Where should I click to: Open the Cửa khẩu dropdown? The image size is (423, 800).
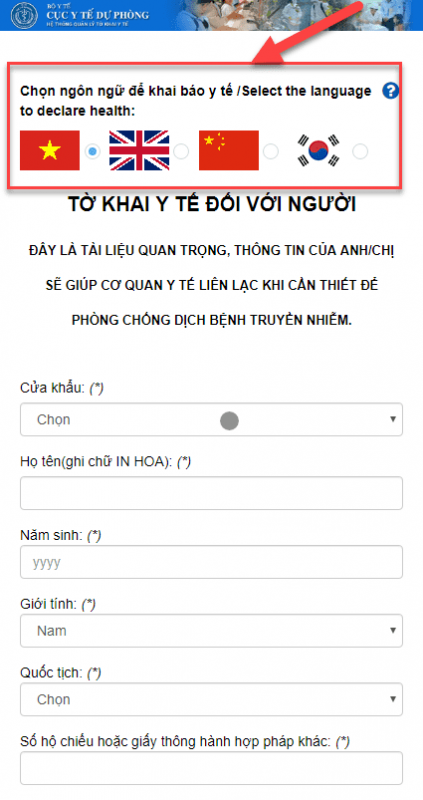click(x=211, y=419)
